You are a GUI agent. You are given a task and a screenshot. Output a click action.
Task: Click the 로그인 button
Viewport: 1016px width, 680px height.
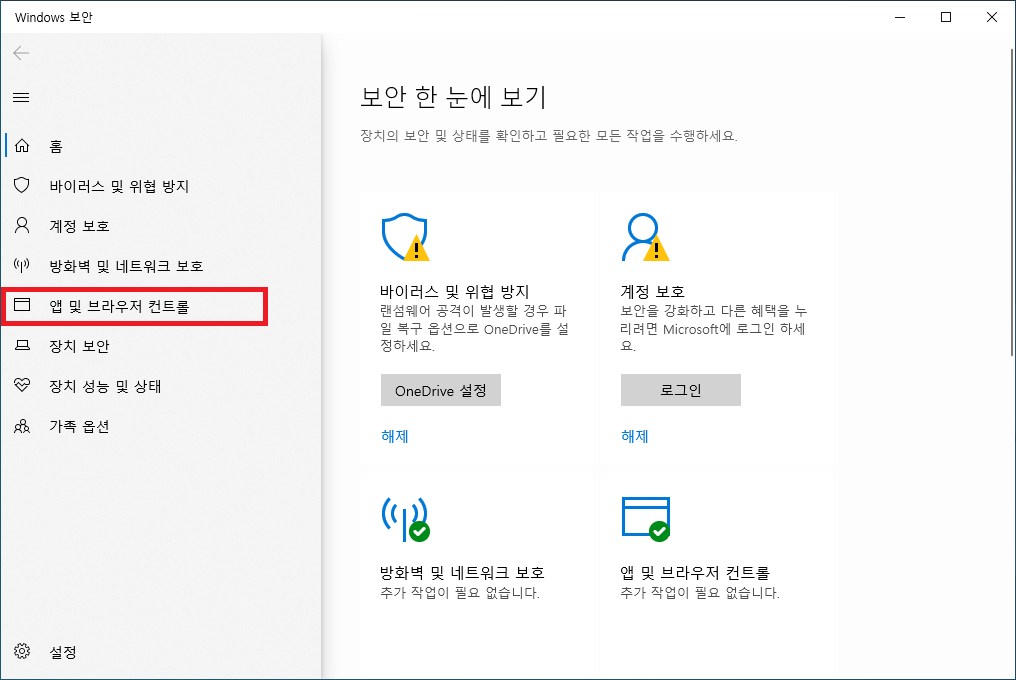[680, 390]
